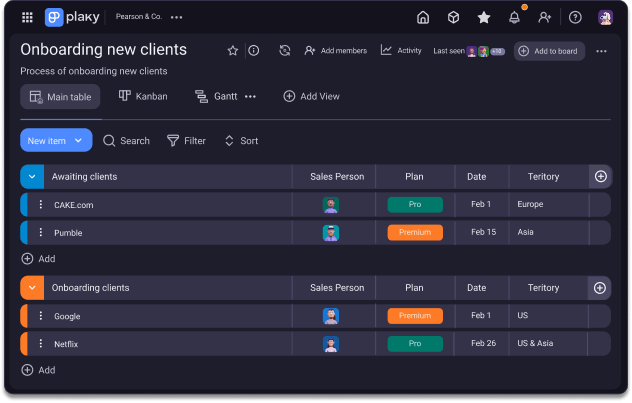Open the invite user icon in header
The width and height of the screenshot is (632, 403).
(x=544, y=17)
